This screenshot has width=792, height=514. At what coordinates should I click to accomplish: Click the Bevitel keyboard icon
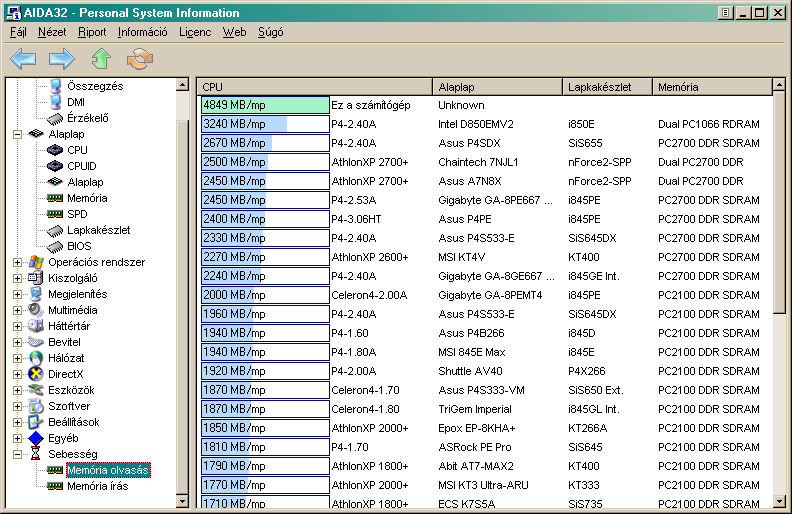(x=36, y=342)
